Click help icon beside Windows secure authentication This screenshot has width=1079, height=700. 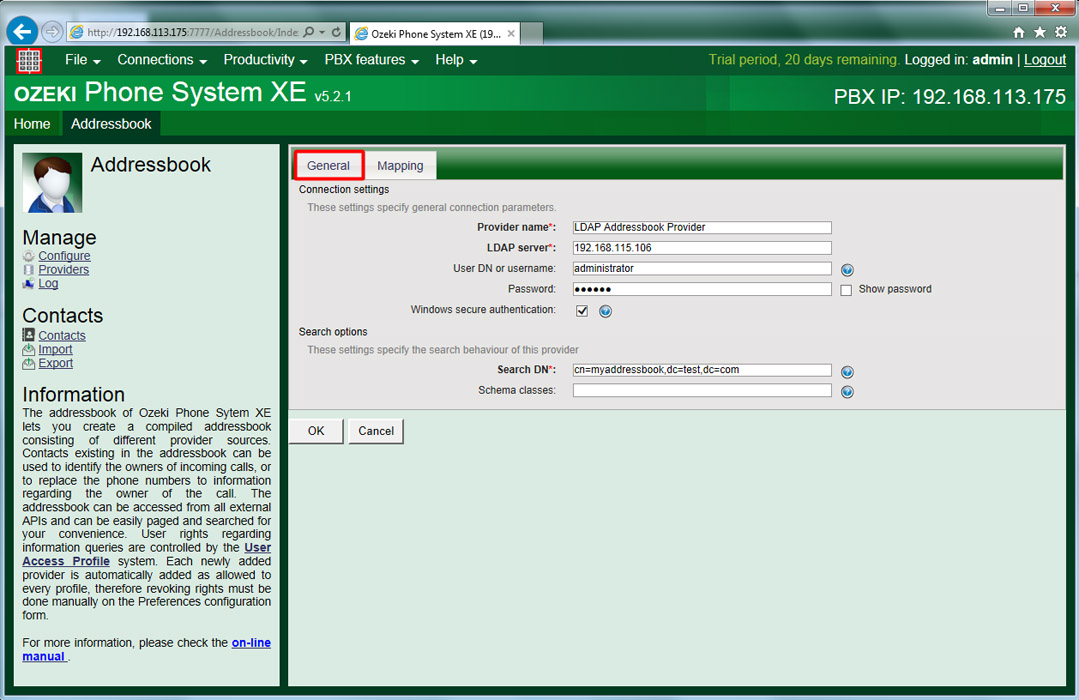(605, 311)
